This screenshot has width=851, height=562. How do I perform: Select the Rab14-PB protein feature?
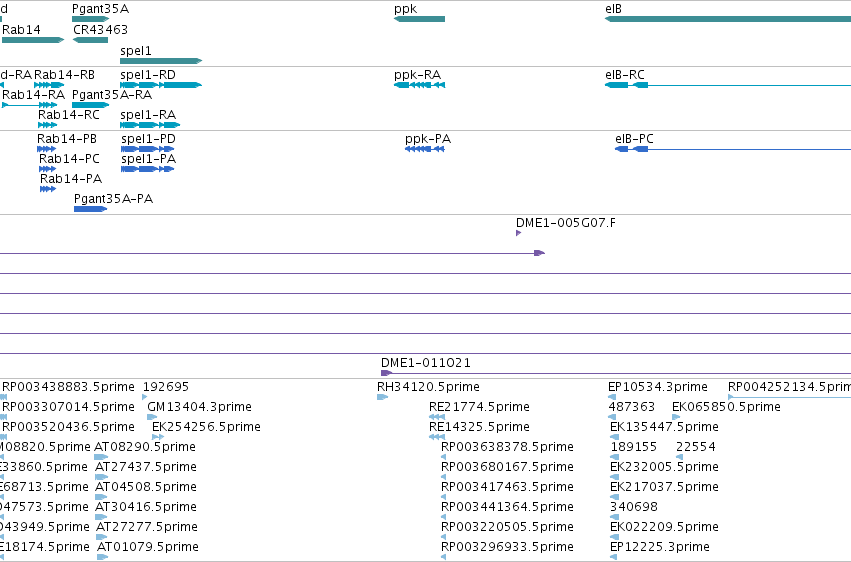47,149
